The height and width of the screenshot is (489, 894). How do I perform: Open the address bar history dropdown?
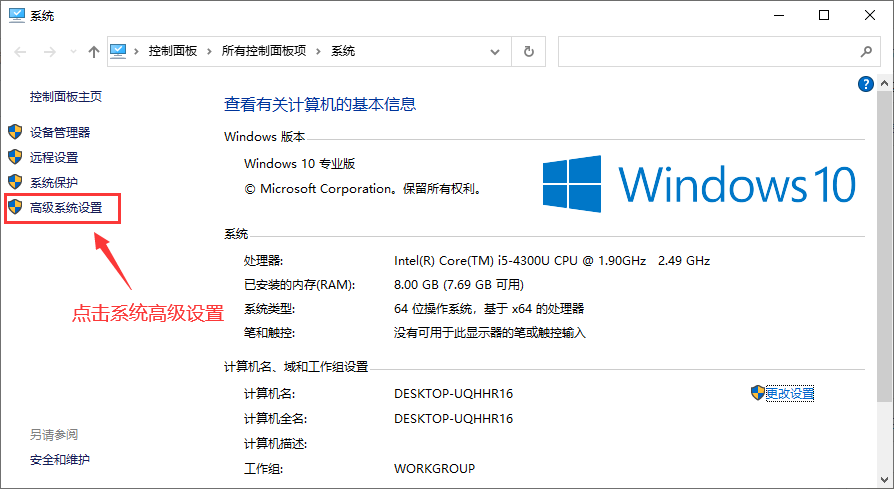click(x=495, y=52)
